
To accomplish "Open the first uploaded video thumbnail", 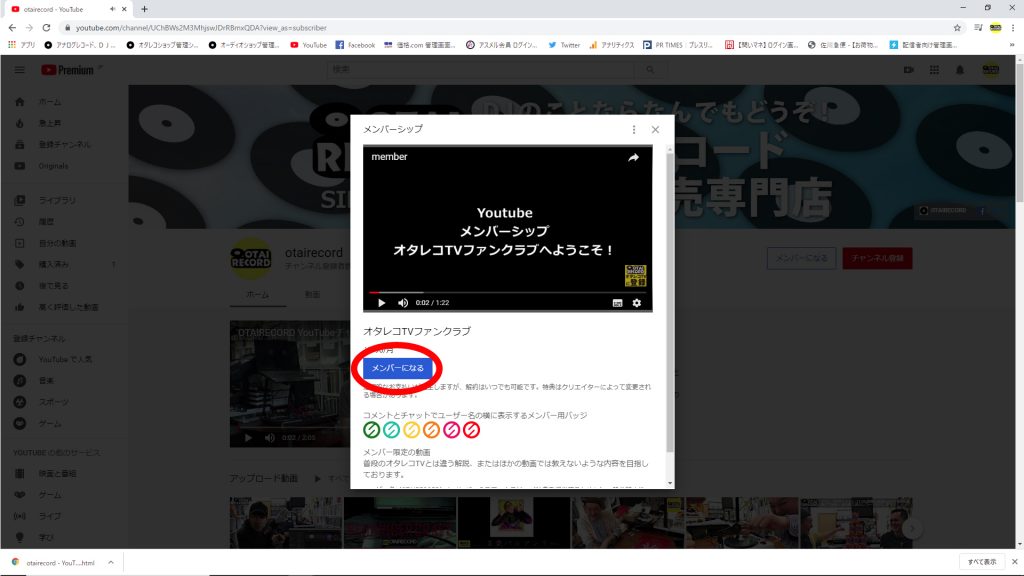I will point(285,522).
